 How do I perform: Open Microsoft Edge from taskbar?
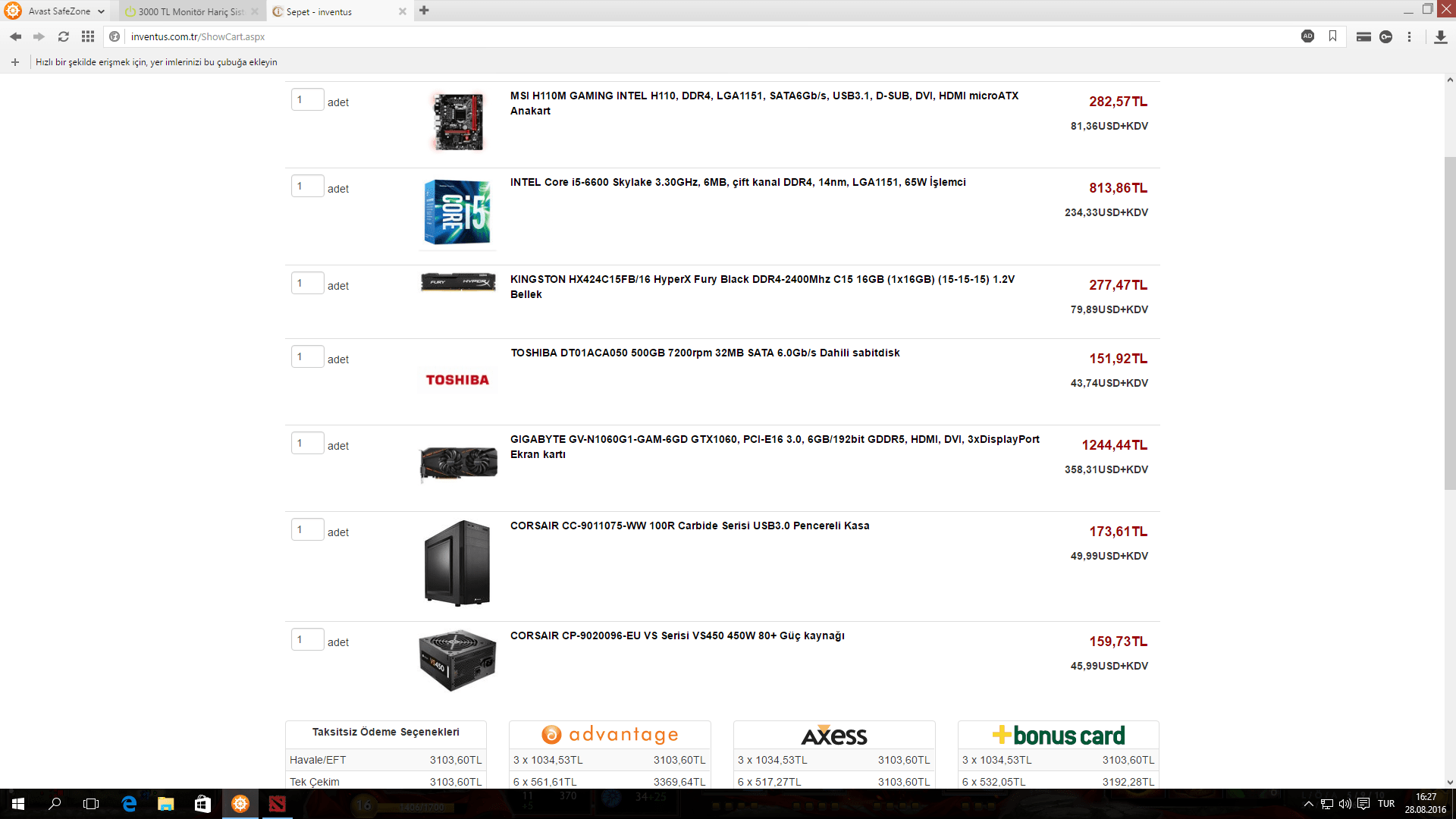coord(129,804)
